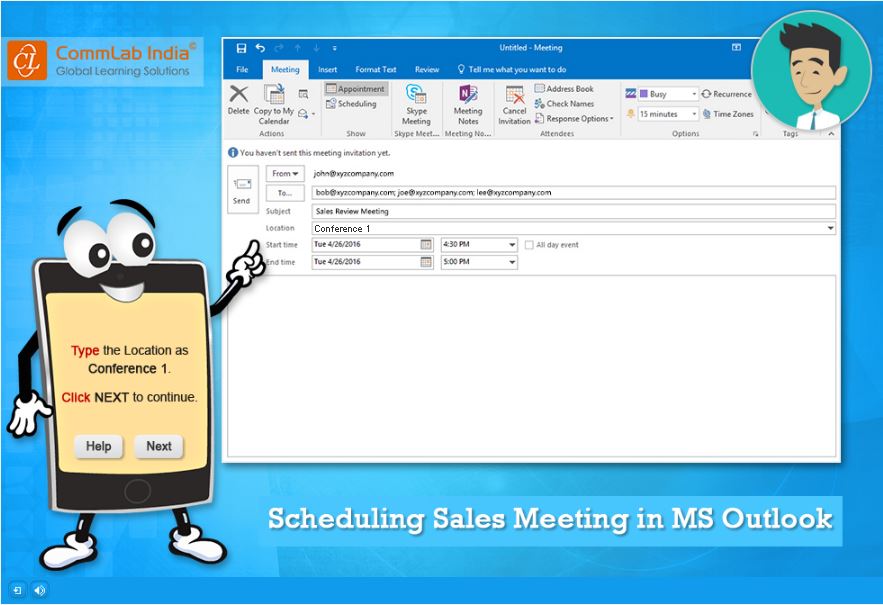Open the Review tab
Screen dimensions: 883x605
coord(427,69)
